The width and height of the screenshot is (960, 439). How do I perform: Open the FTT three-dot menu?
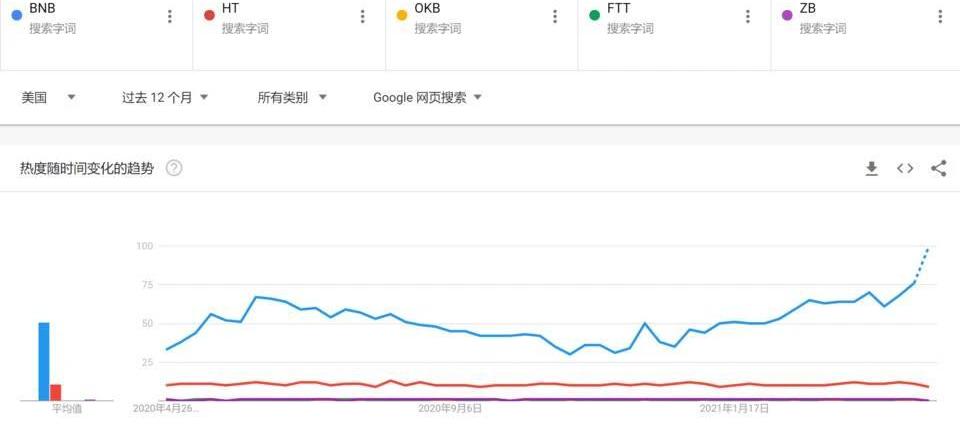(x=748, y=16)
